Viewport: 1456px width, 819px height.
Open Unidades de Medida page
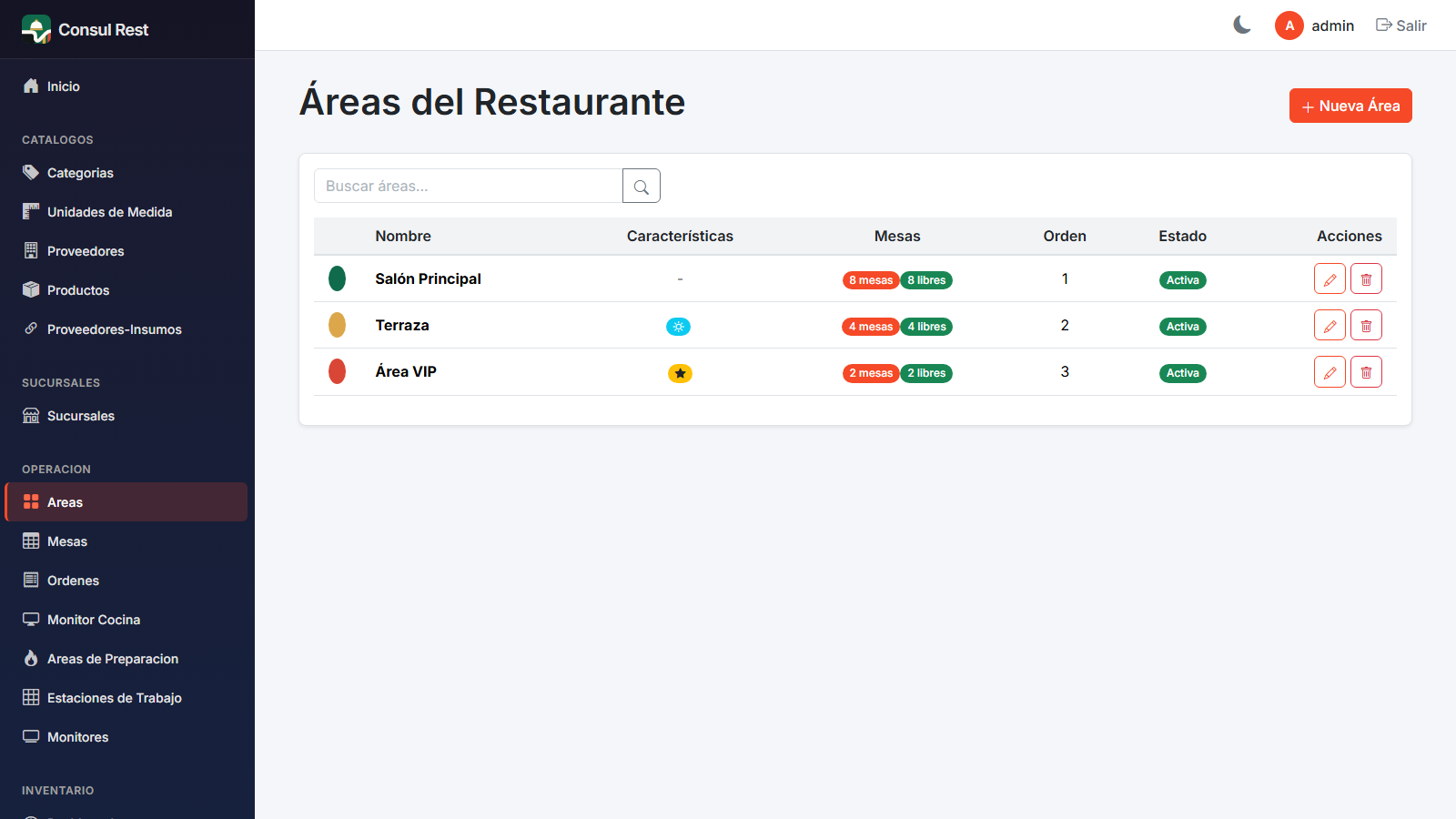(x=126, y=212)
